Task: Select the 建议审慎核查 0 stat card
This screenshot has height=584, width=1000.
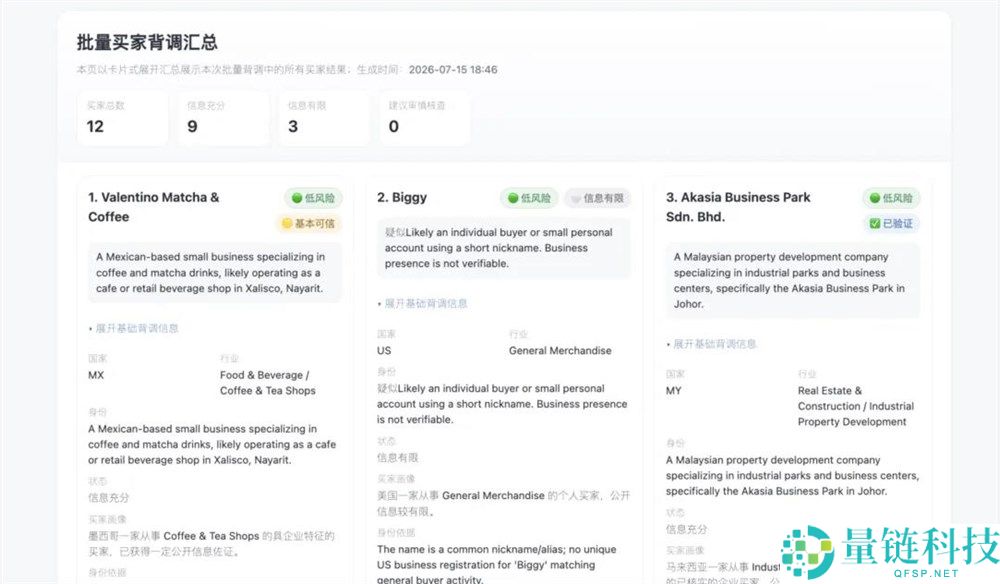Action: coord(425,118)
